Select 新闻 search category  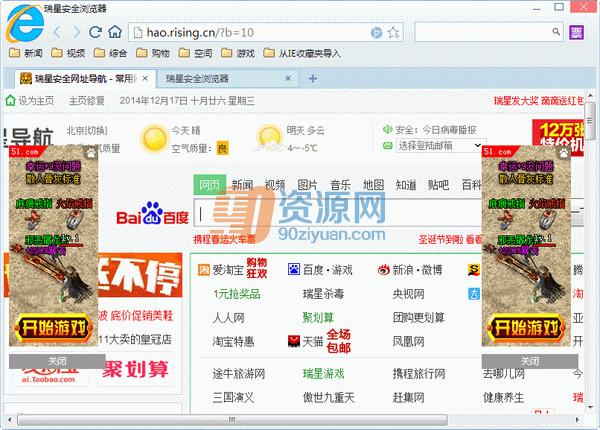click(242, 185)
